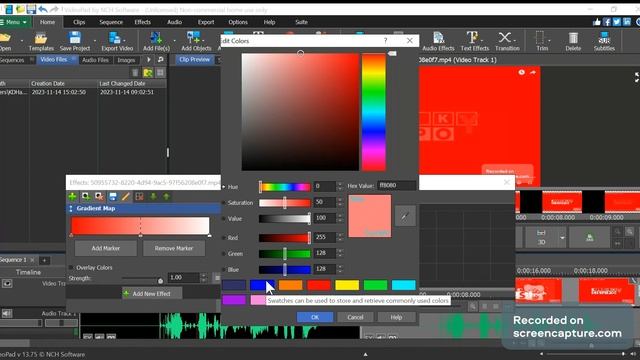Click the green plus icon in Effects window
Image resolution: width=640 pixels, height=360 pixels.
pos(72,197)
